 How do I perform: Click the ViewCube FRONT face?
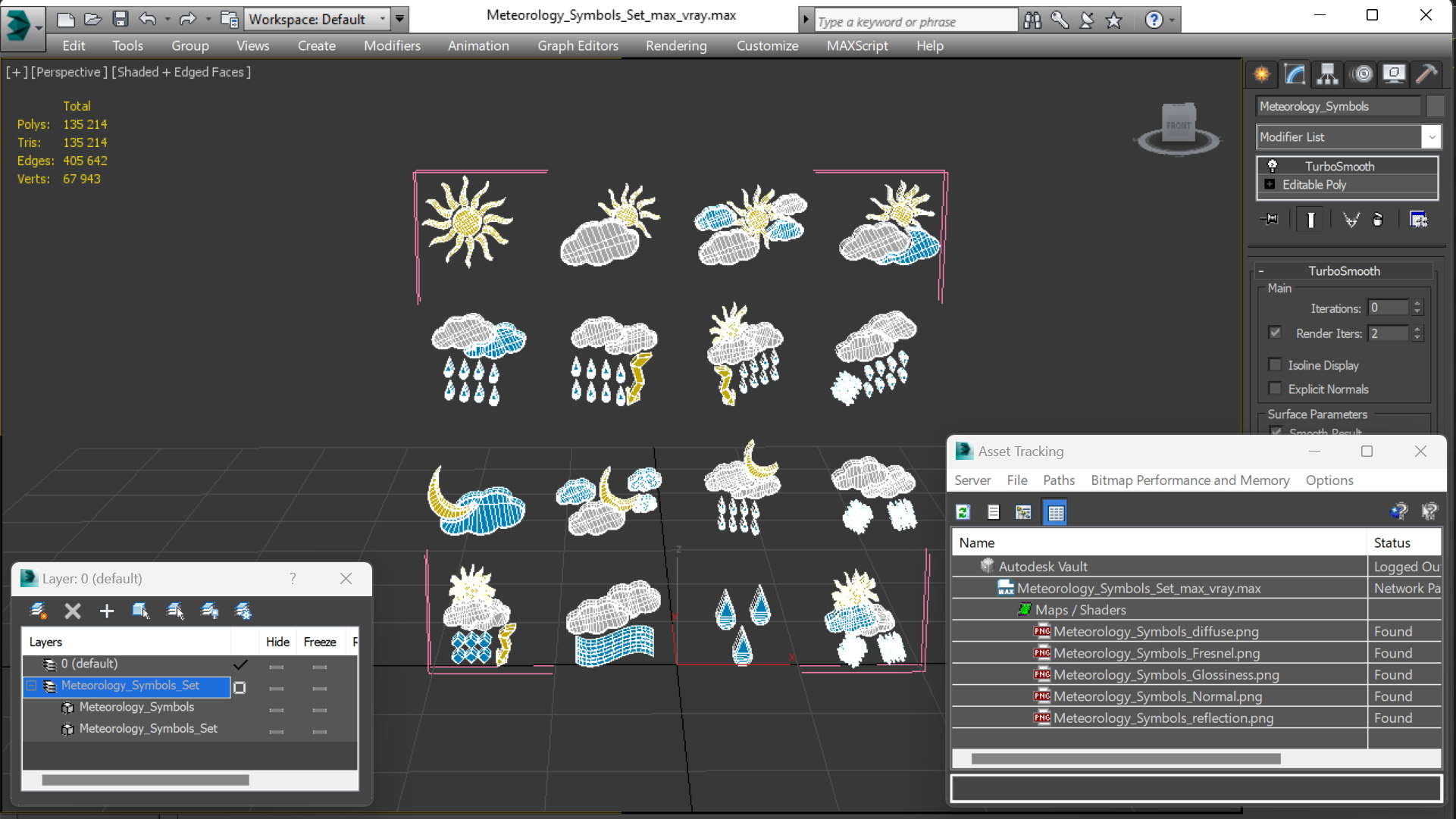click(x=1179, y=125)
